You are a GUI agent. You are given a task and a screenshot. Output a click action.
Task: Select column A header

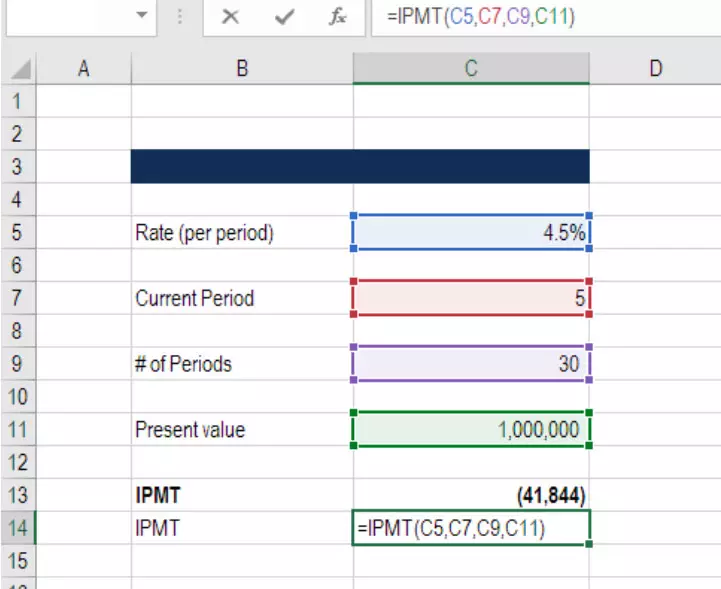[83, 69]
